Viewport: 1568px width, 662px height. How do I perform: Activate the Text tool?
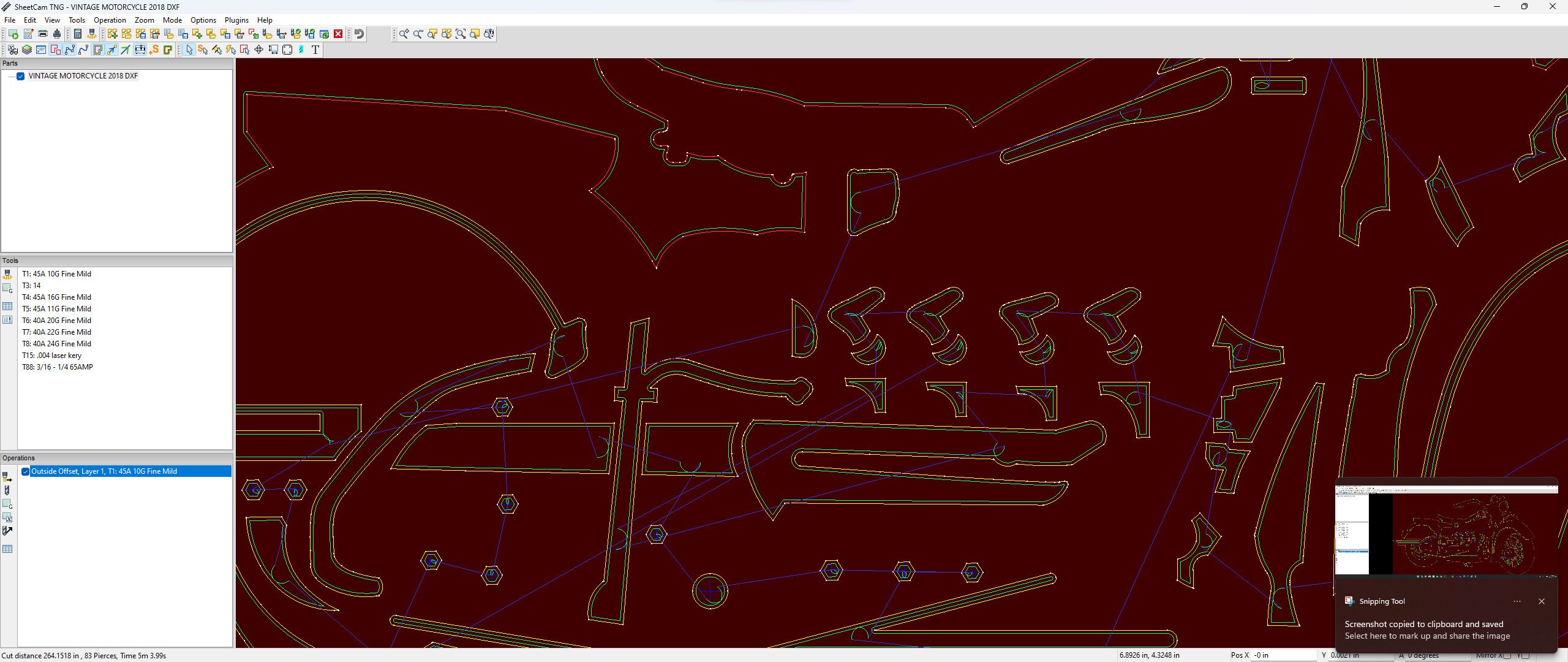click(315, 50)
